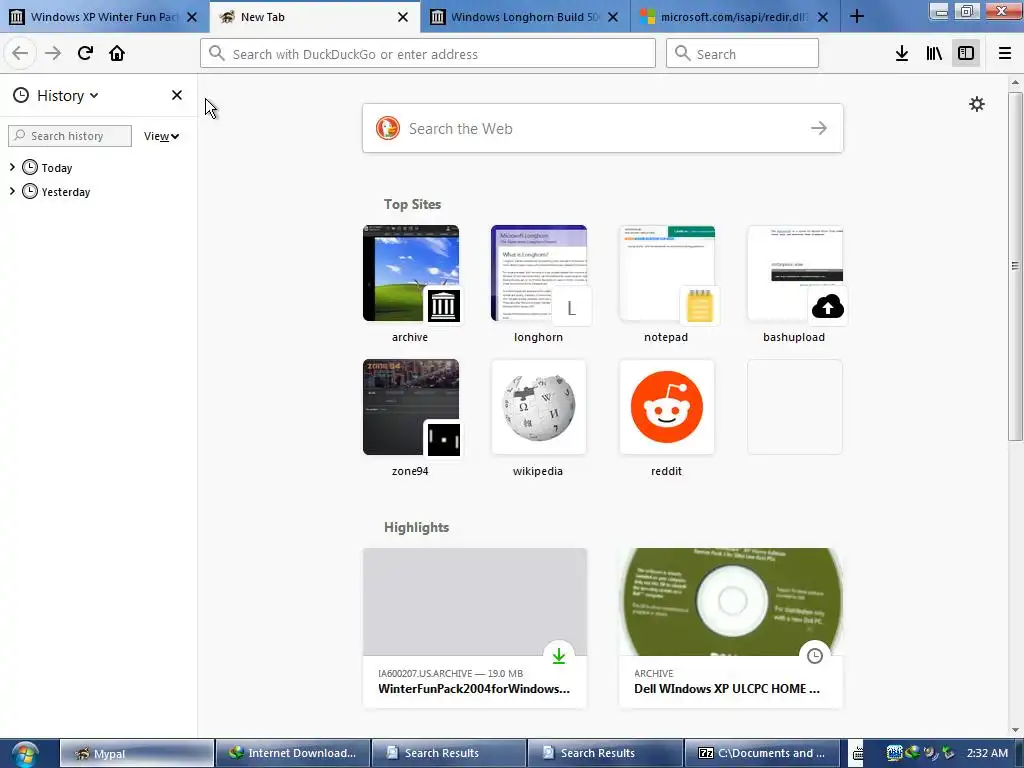The width and height of the screenshot is (1024, 768).
Task: Submit web search with the arrow button
Action: [818, 129]
